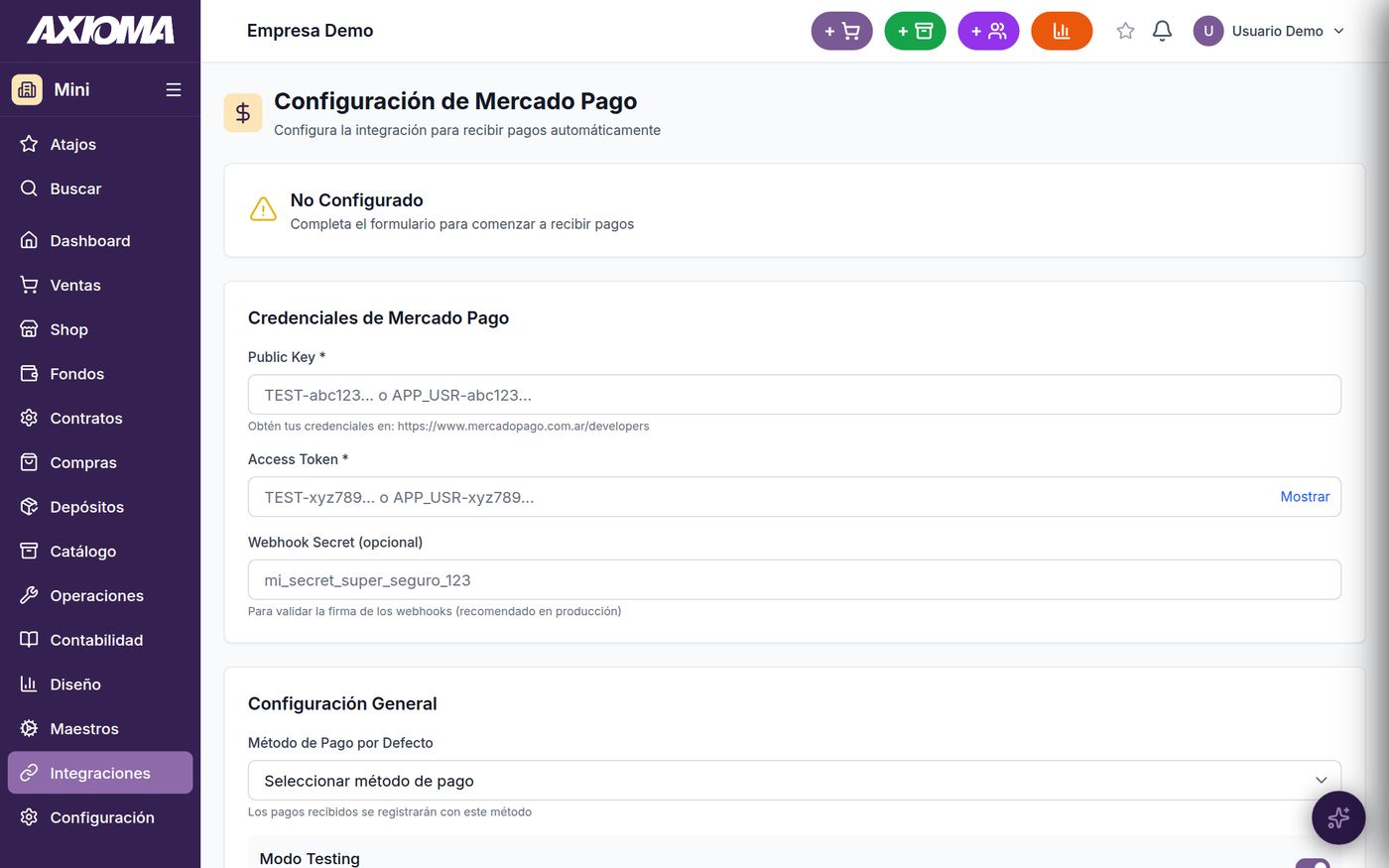Viewport: 1389px width, 868px height.
Task: Click the Empresa Demo company name
Action: tap(310, 31)
